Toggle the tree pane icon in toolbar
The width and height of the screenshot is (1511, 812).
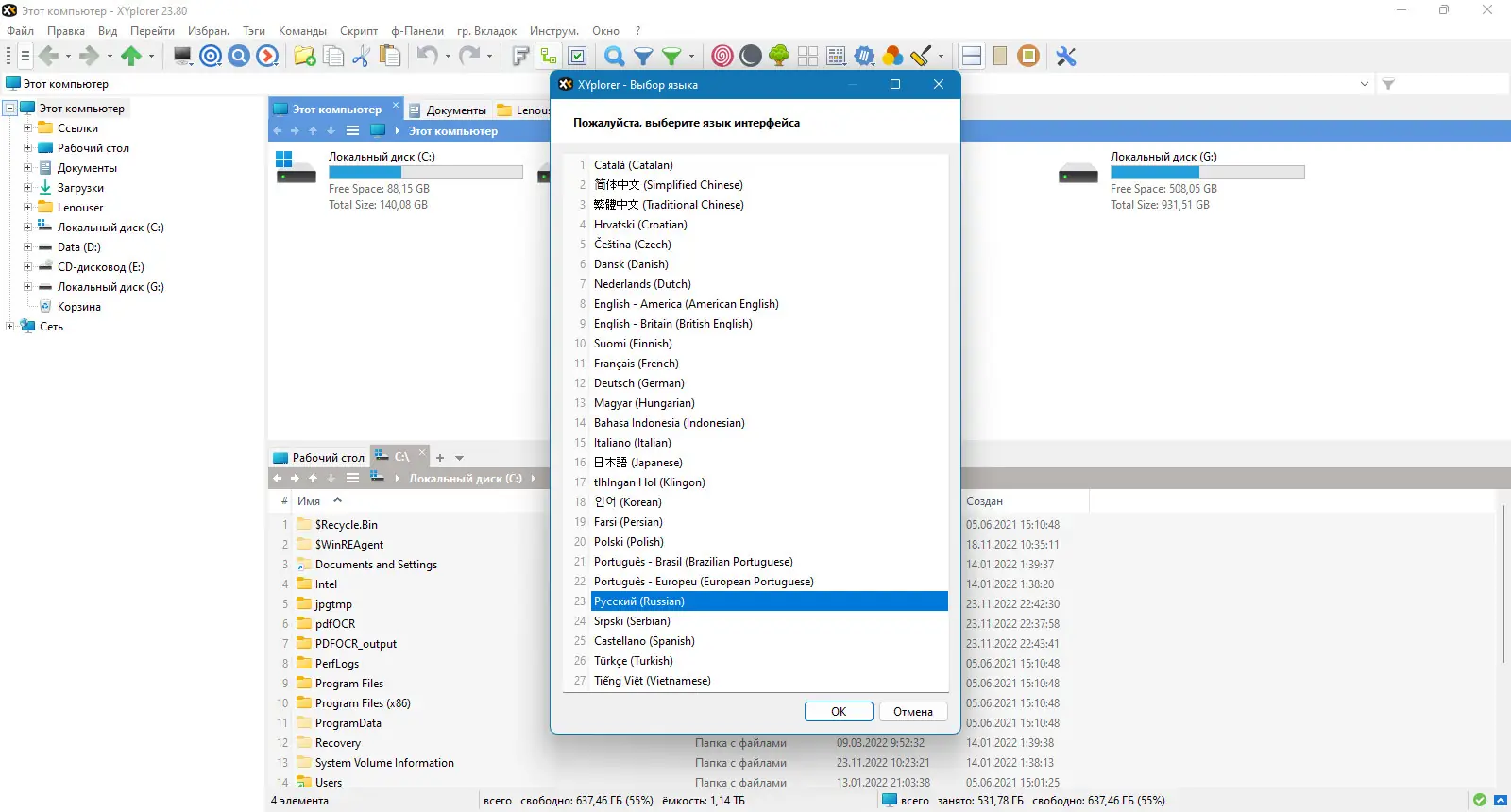tap(549, 56)
